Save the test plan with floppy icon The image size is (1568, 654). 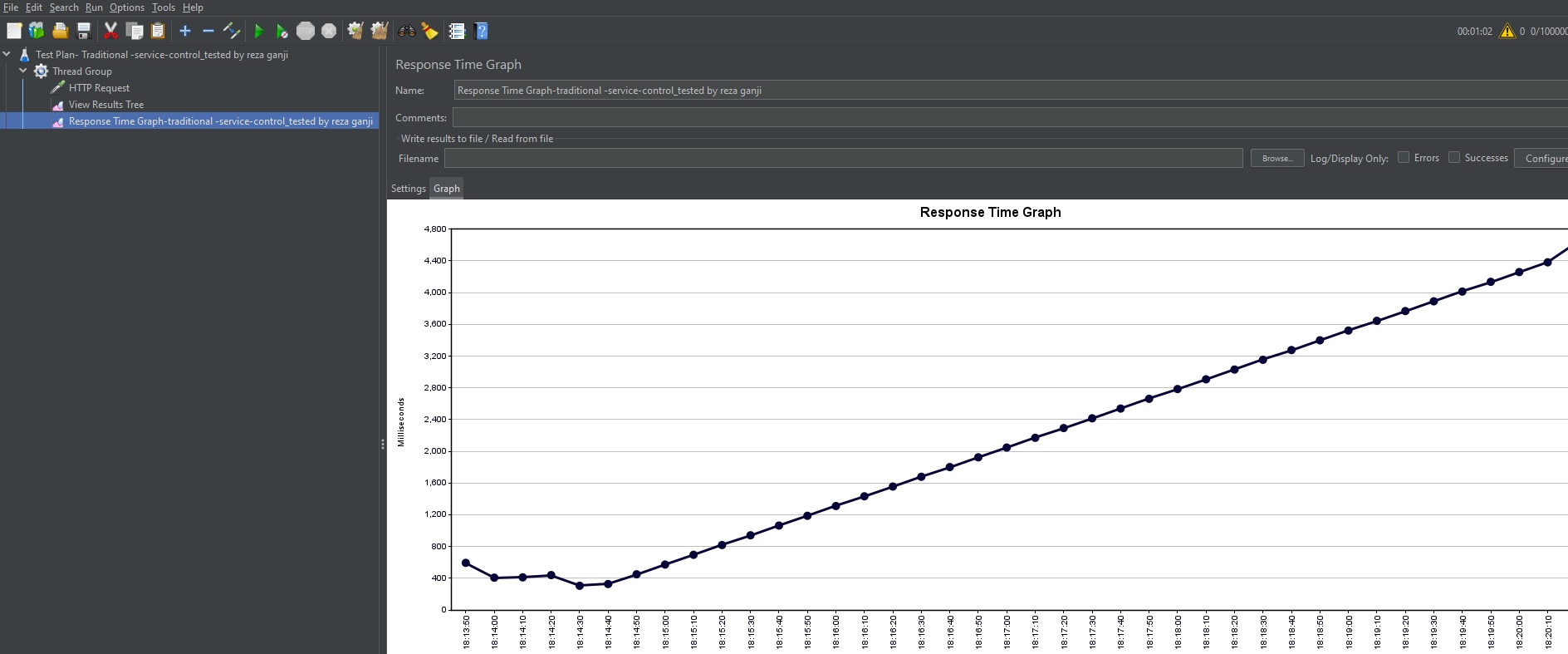coord(83,31)
